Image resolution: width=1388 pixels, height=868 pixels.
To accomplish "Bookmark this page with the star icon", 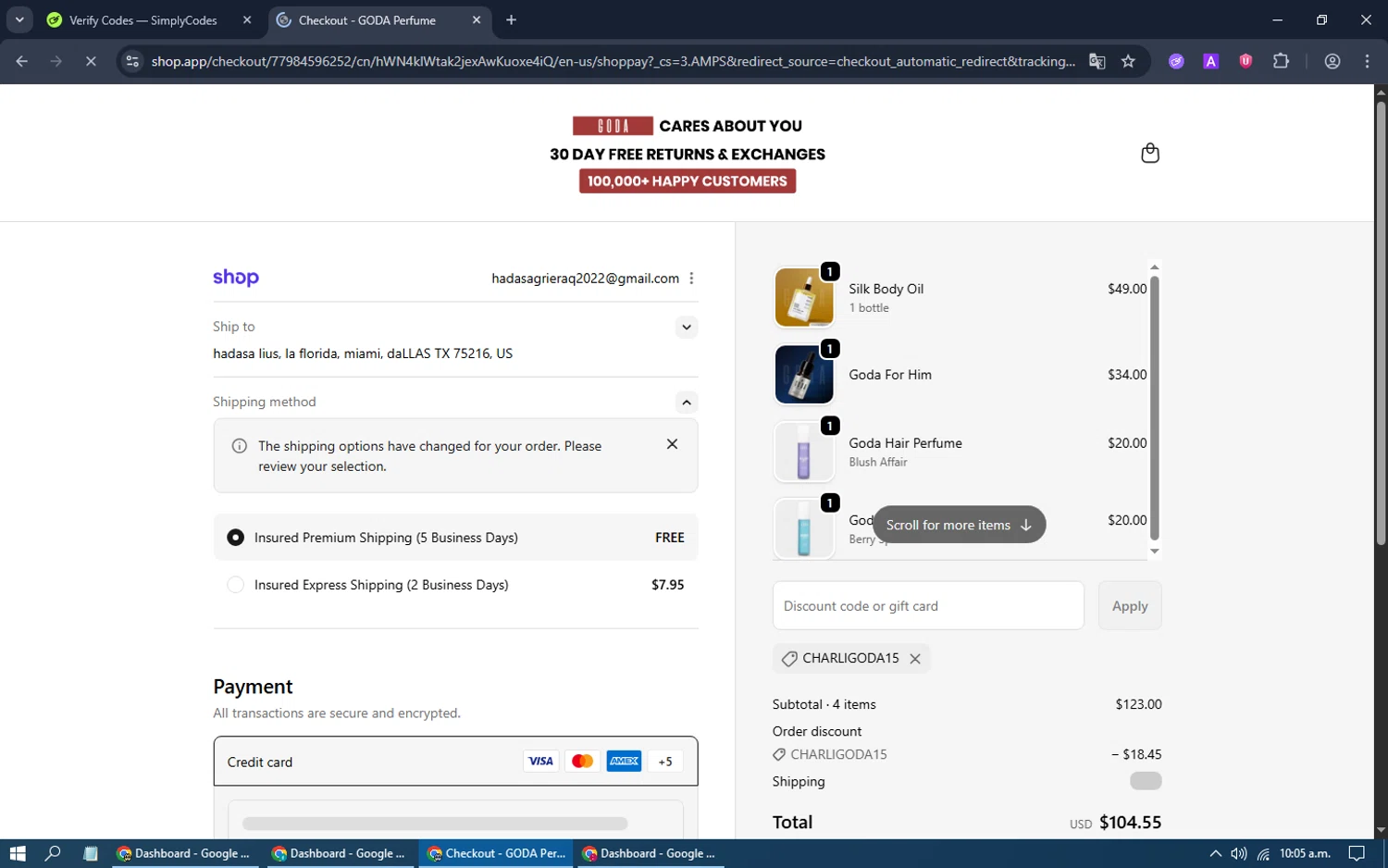I will [x=1128, y=61].
